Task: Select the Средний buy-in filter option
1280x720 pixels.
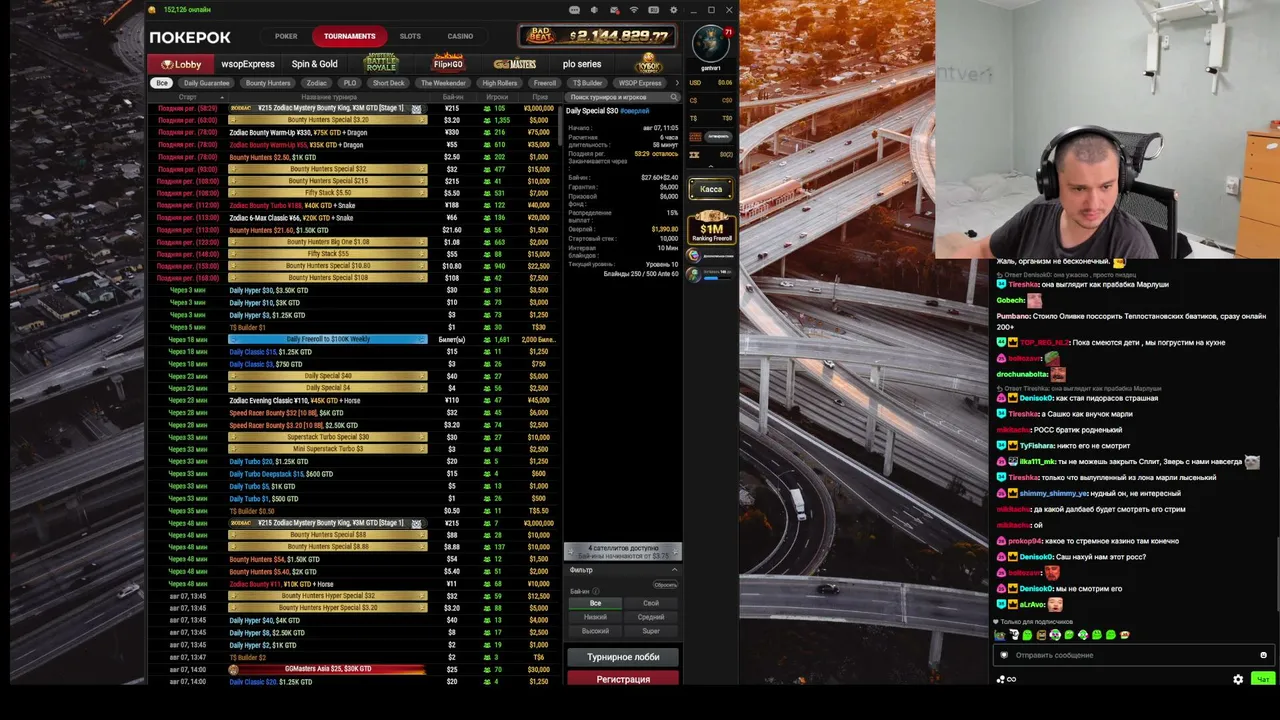Action: pyautogui.click(x=651, y=617)
